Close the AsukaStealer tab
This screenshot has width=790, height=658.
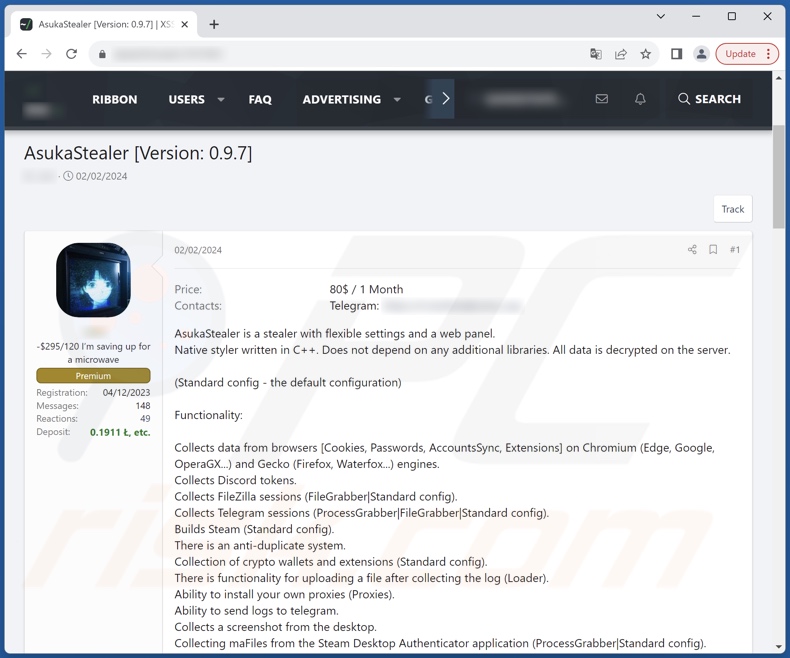click(184, 24)
